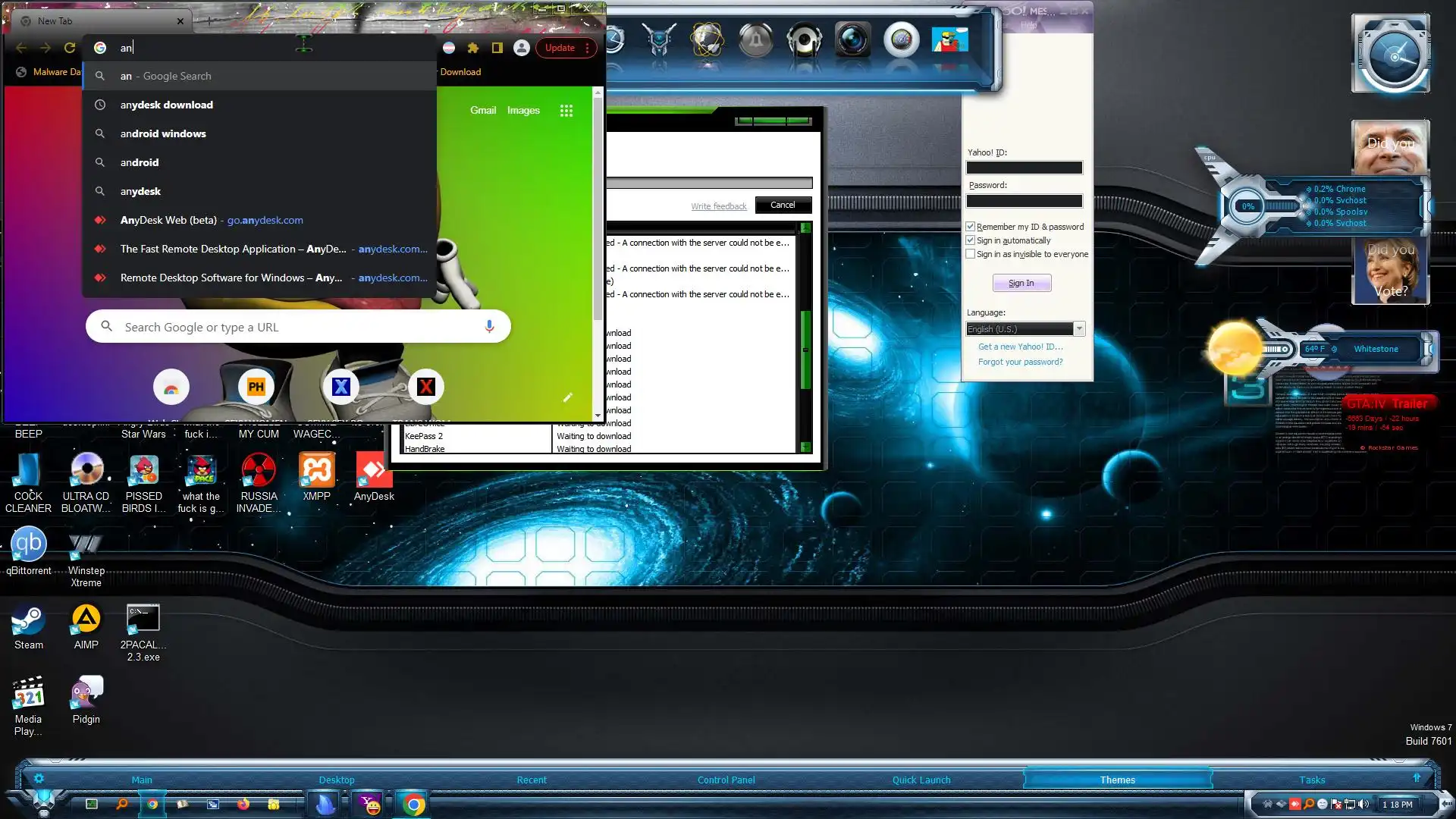Click the Chrome extensions puzzle icon
This screenshot has height=819, width=1456.
(x=473, y=48)
